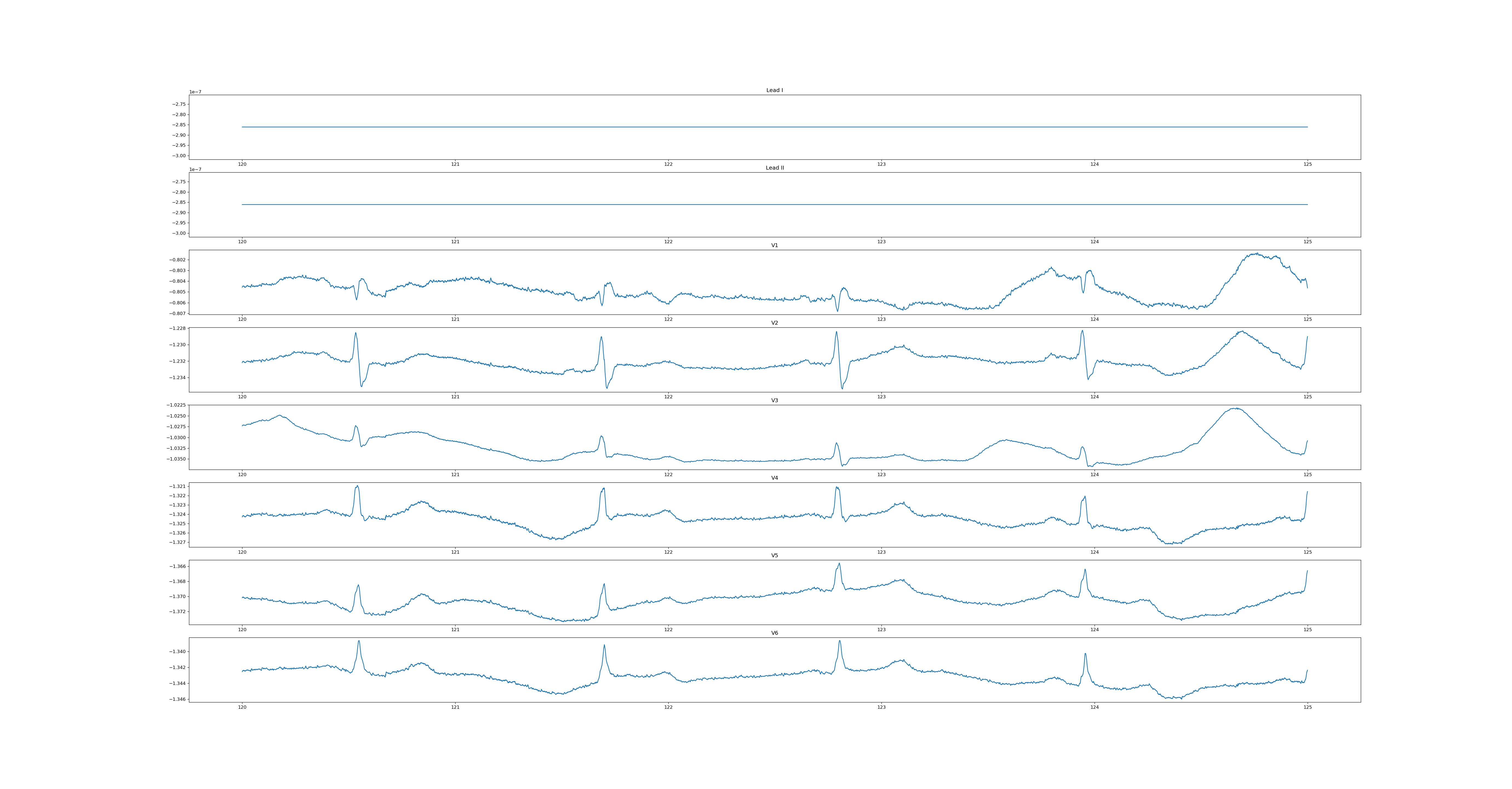Click the −0.802 y-axis label on V1

177,260
